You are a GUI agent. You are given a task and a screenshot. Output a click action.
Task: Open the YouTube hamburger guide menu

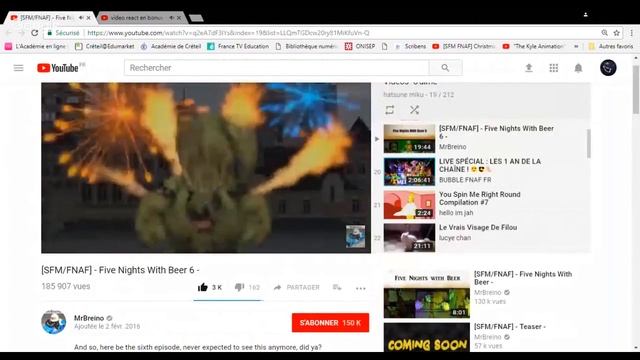[18, 68]
